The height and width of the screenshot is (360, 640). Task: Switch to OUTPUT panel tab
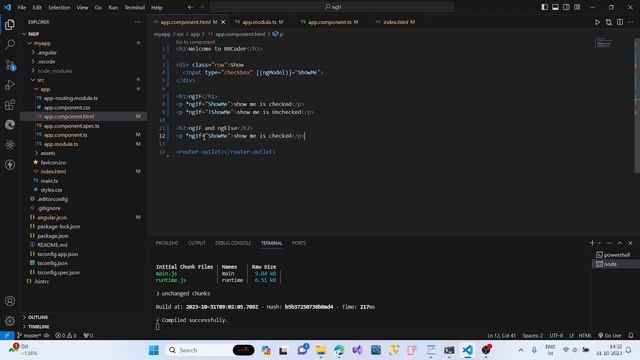[197, 243]
